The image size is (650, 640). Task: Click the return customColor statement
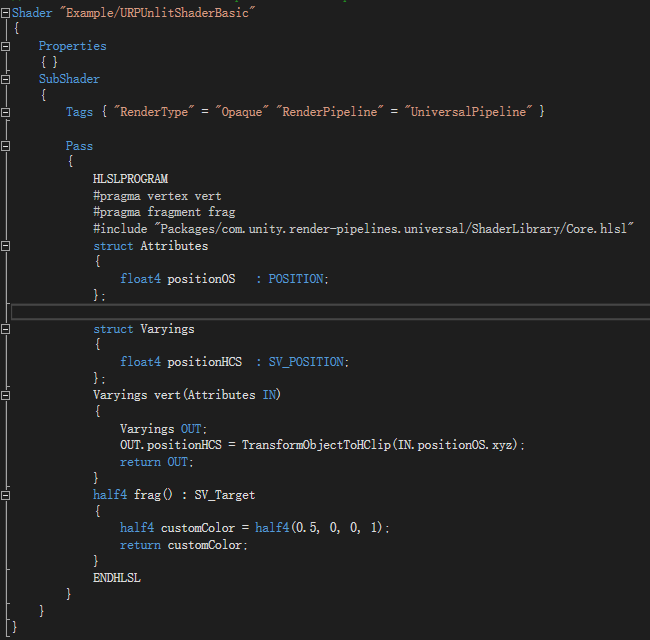(x=184, y=545)
